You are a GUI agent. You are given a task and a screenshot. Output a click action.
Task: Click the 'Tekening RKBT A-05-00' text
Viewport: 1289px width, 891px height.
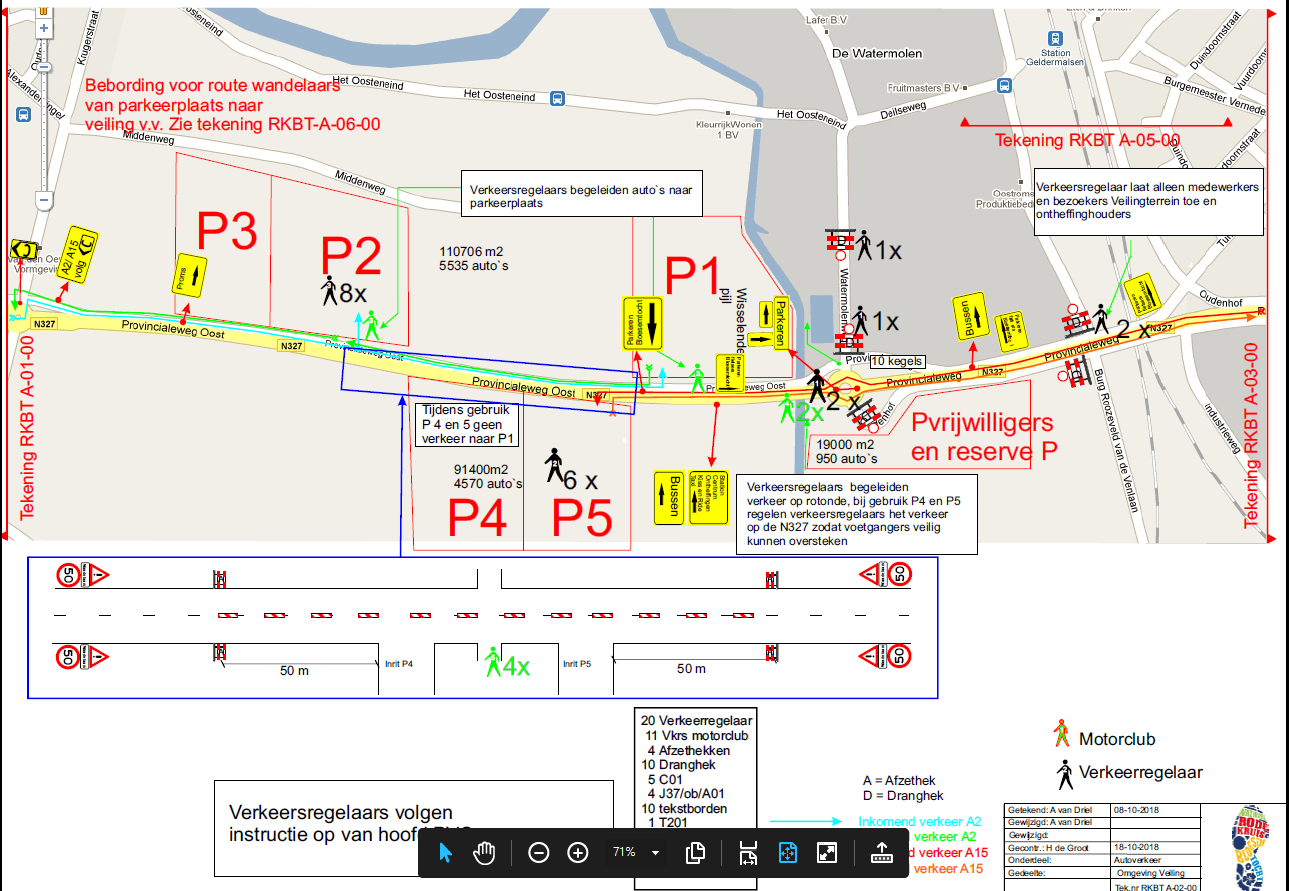(x=1087, y=140)
